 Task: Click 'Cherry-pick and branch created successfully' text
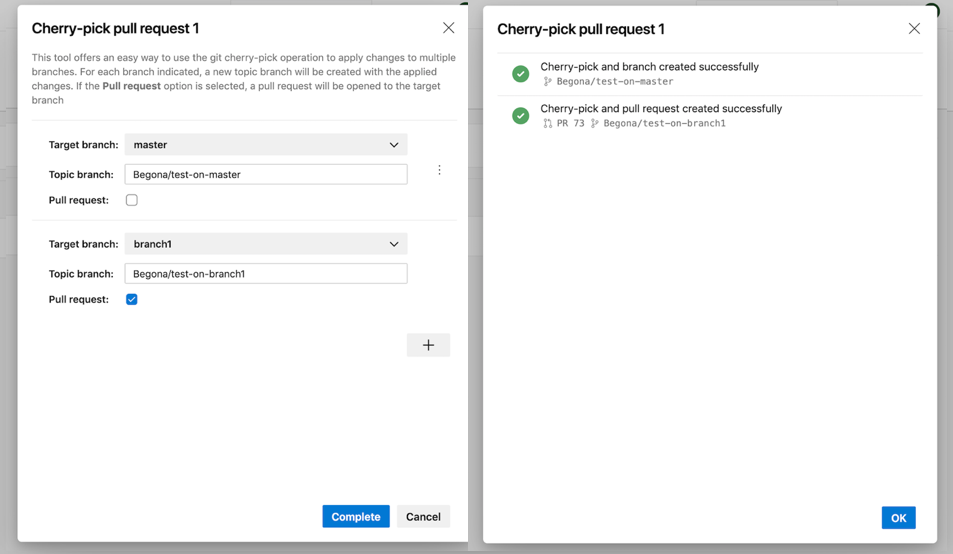pyautogui.click(x=649, y=67)
